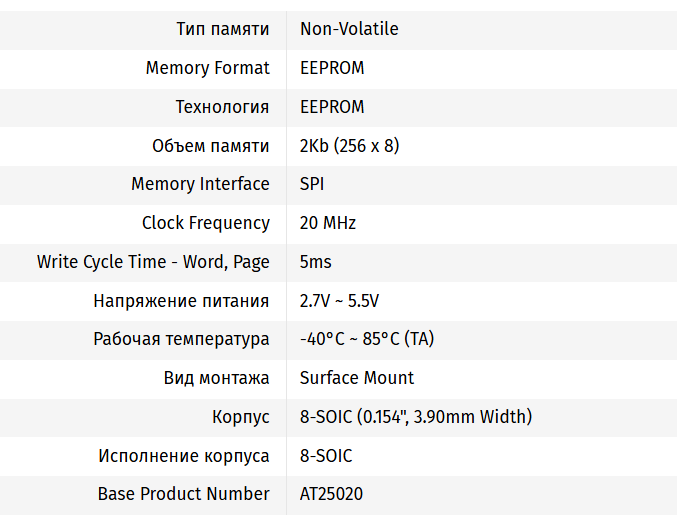Click the 'Технология' label
Viewport: 677px width, 517px height.
222,107
